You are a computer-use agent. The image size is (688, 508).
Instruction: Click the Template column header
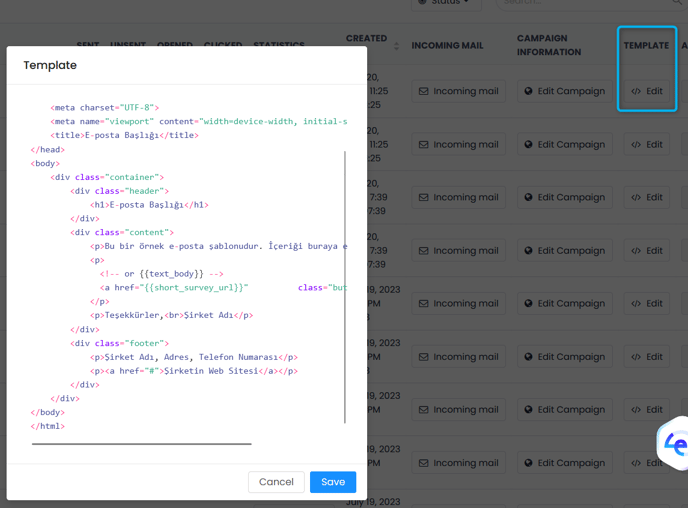(646, 46)
